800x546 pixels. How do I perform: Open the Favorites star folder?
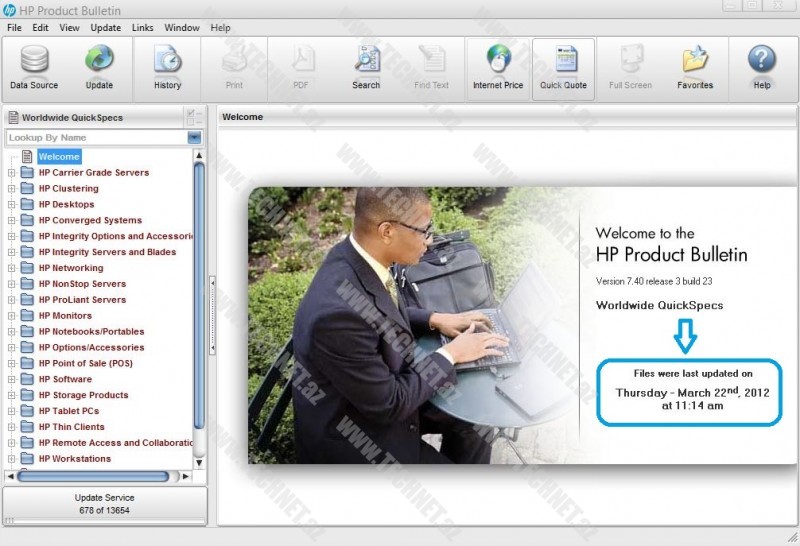tap(695, 58)
